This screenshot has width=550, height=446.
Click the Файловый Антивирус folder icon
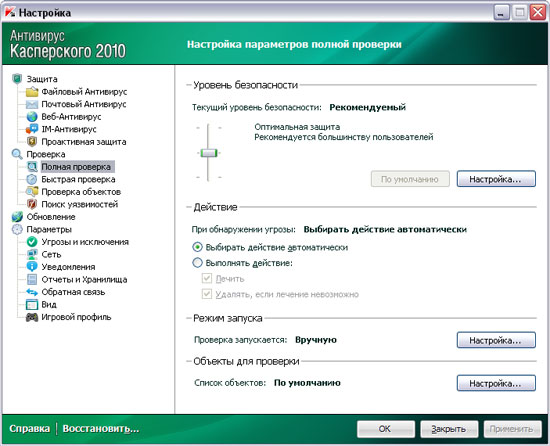tap(32, 92)
